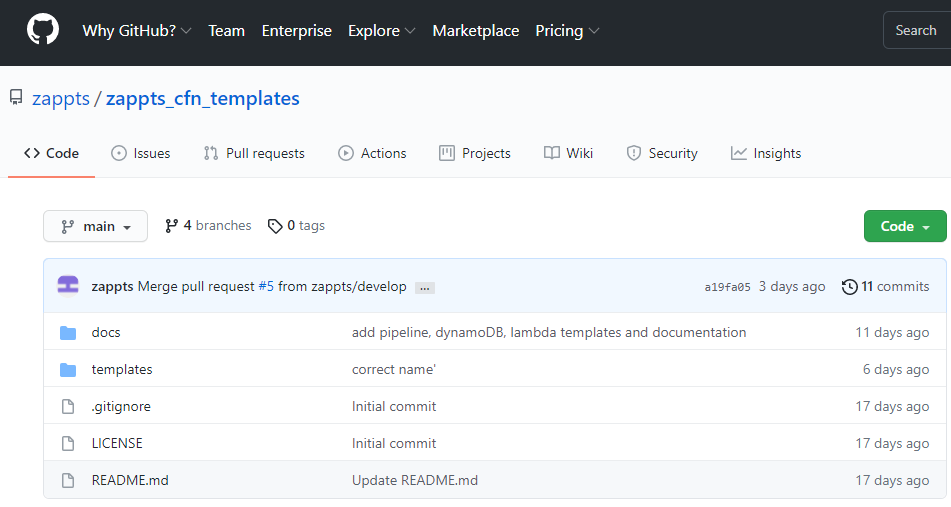Open the Merge pull request commit message
The image size is (951, 507).
tap(196, 286)
